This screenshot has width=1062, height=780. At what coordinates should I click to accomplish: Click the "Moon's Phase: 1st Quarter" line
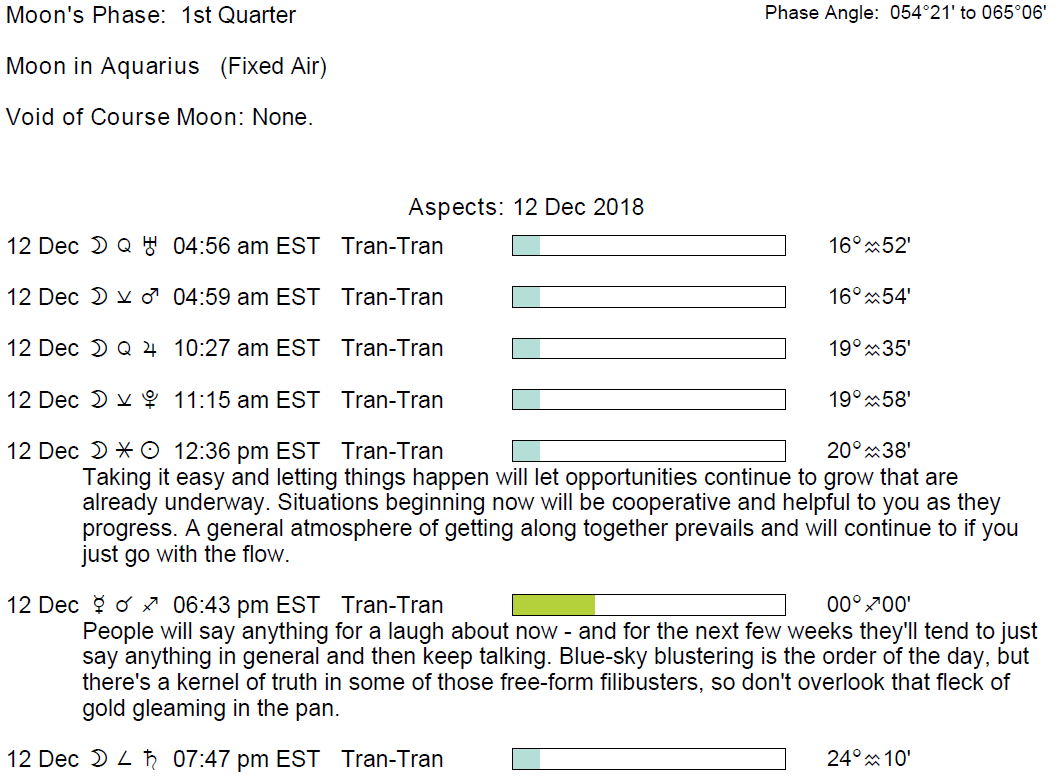151,15
